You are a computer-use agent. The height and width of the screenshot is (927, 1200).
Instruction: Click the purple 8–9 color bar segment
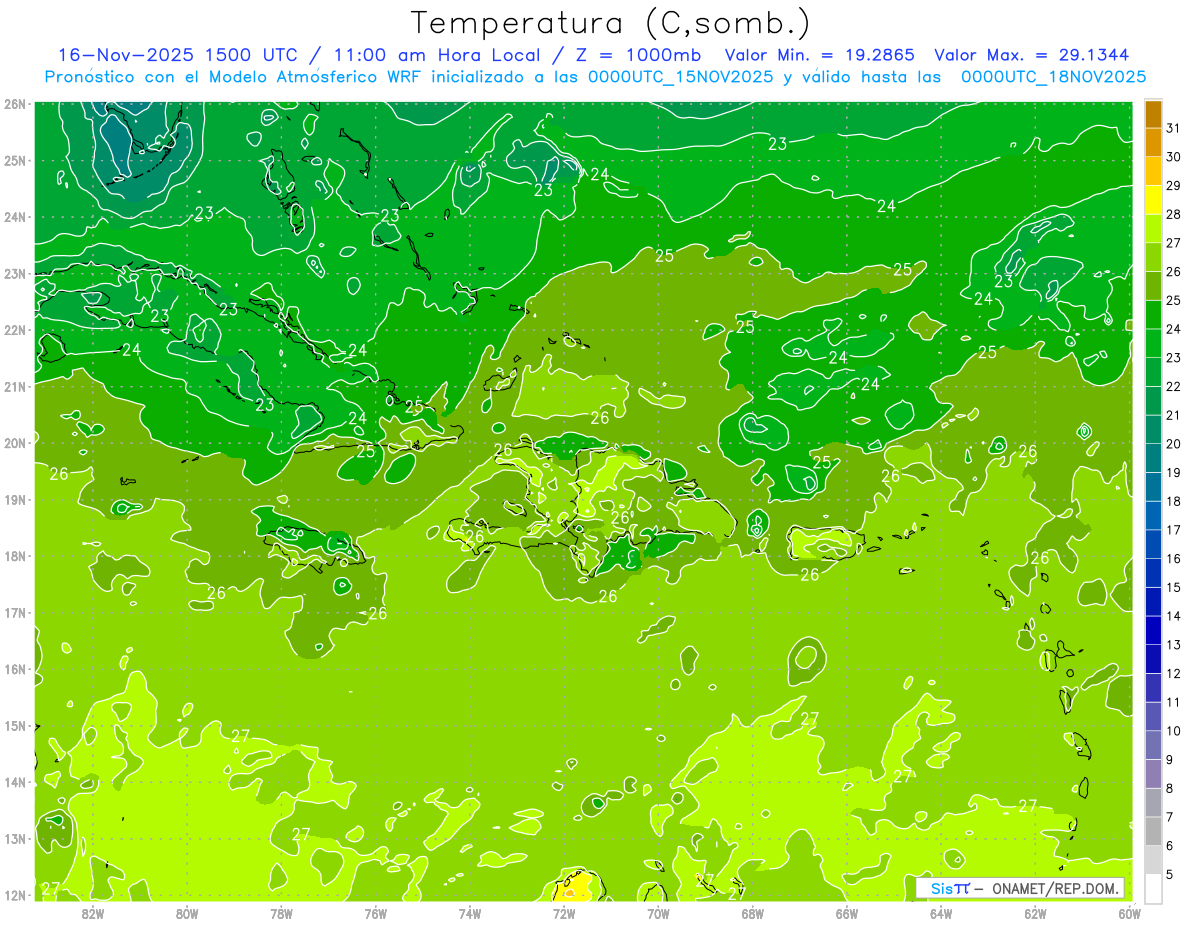pyautogui.click(x=1153, y=774)
